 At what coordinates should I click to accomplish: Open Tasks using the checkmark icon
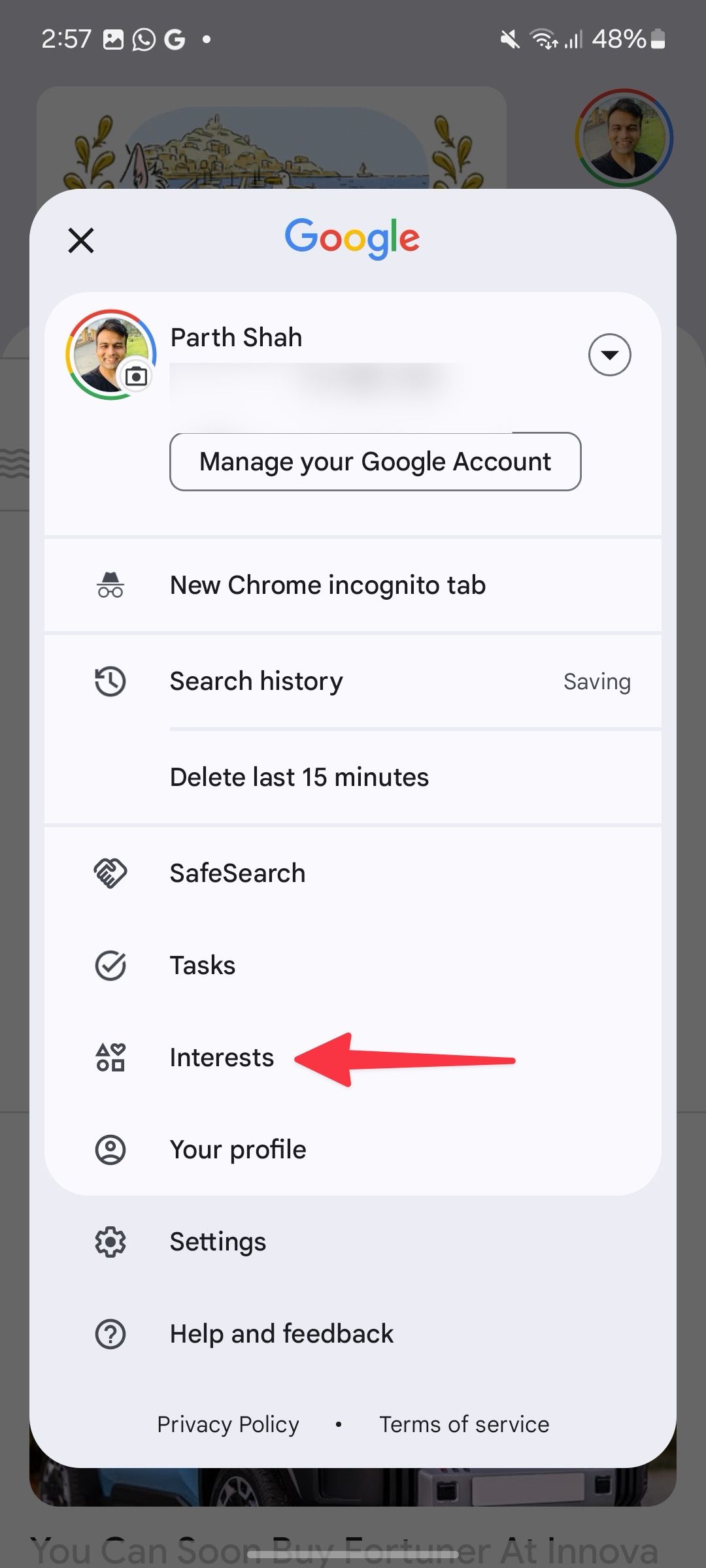pos(110,965)
